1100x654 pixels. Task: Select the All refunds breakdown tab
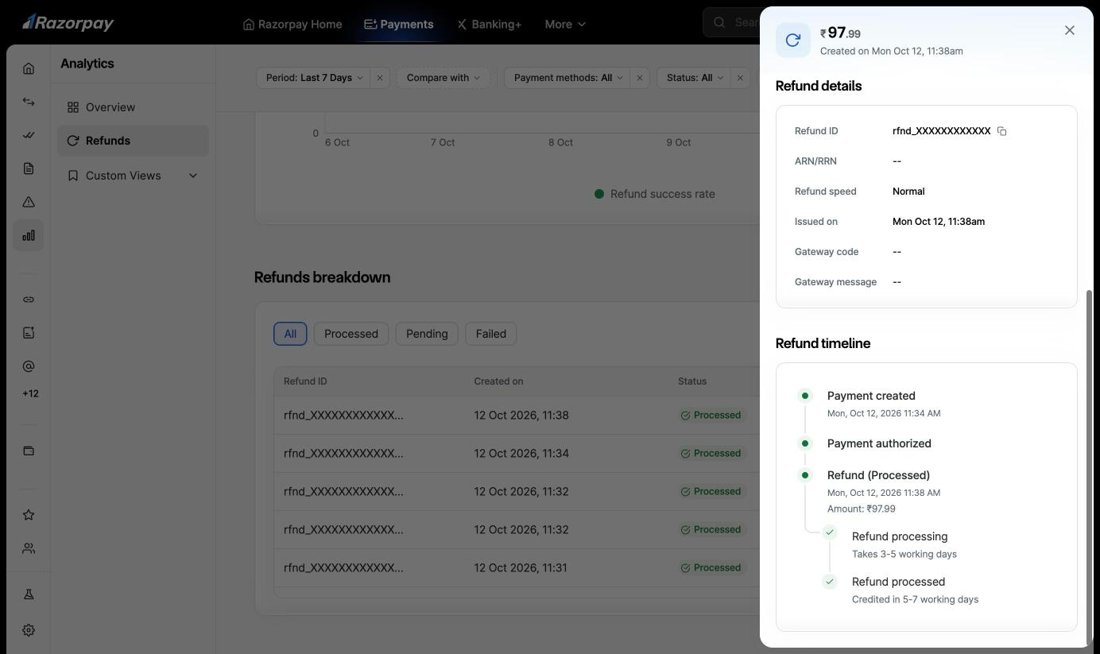pos(290,334)
